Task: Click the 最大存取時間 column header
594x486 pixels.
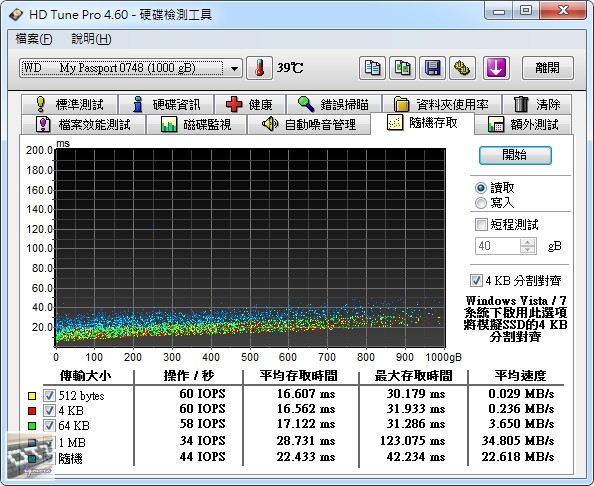Action: pyautogui.click(x=414, y=376)
